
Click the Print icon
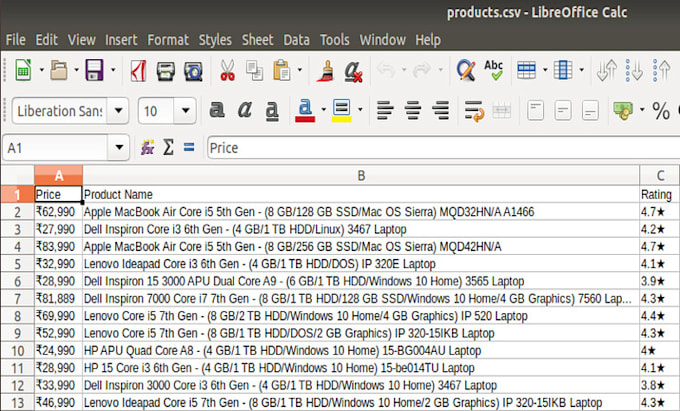(x=165, y=71)
